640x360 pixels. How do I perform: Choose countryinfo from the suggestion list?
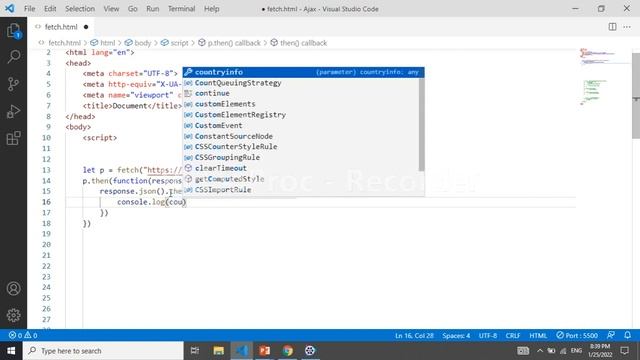click(x=303, y=72)
